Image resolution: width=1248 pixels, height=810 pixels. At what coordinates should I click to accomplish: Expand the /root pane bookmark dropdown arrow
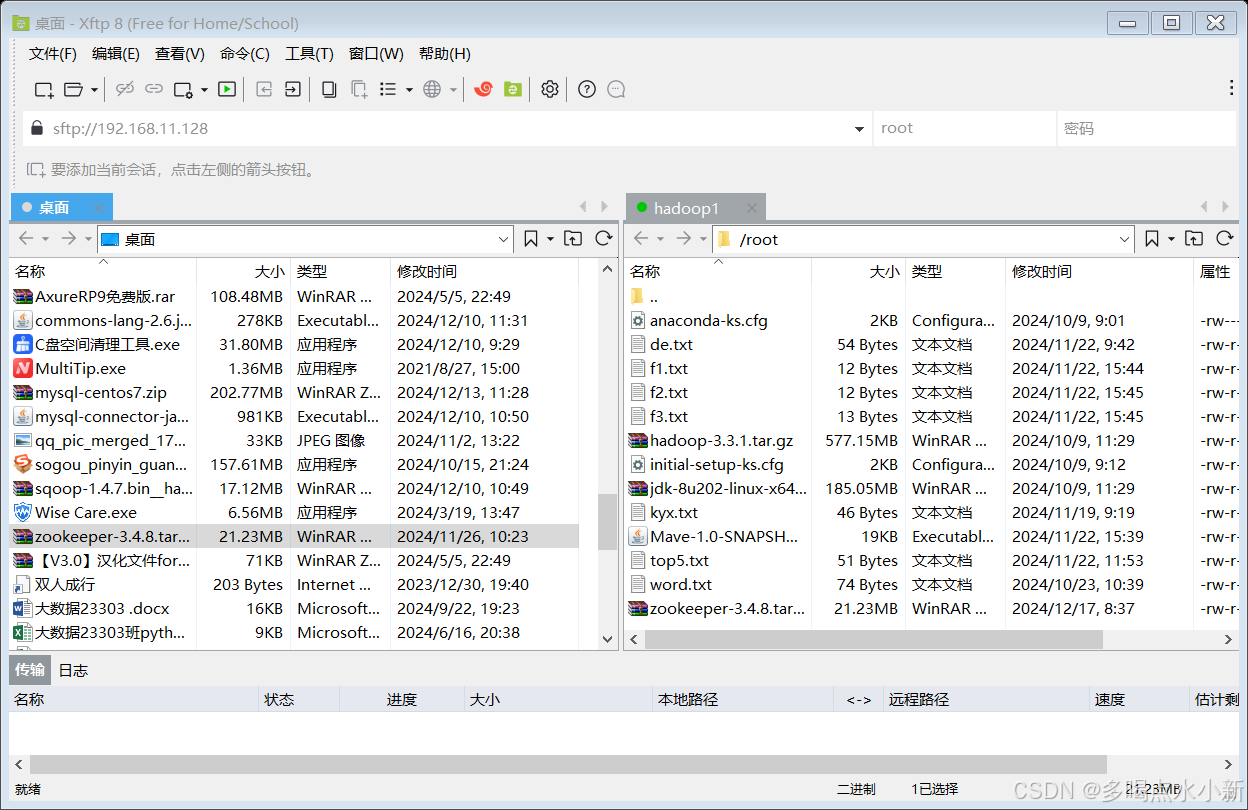pos(1171,239)
